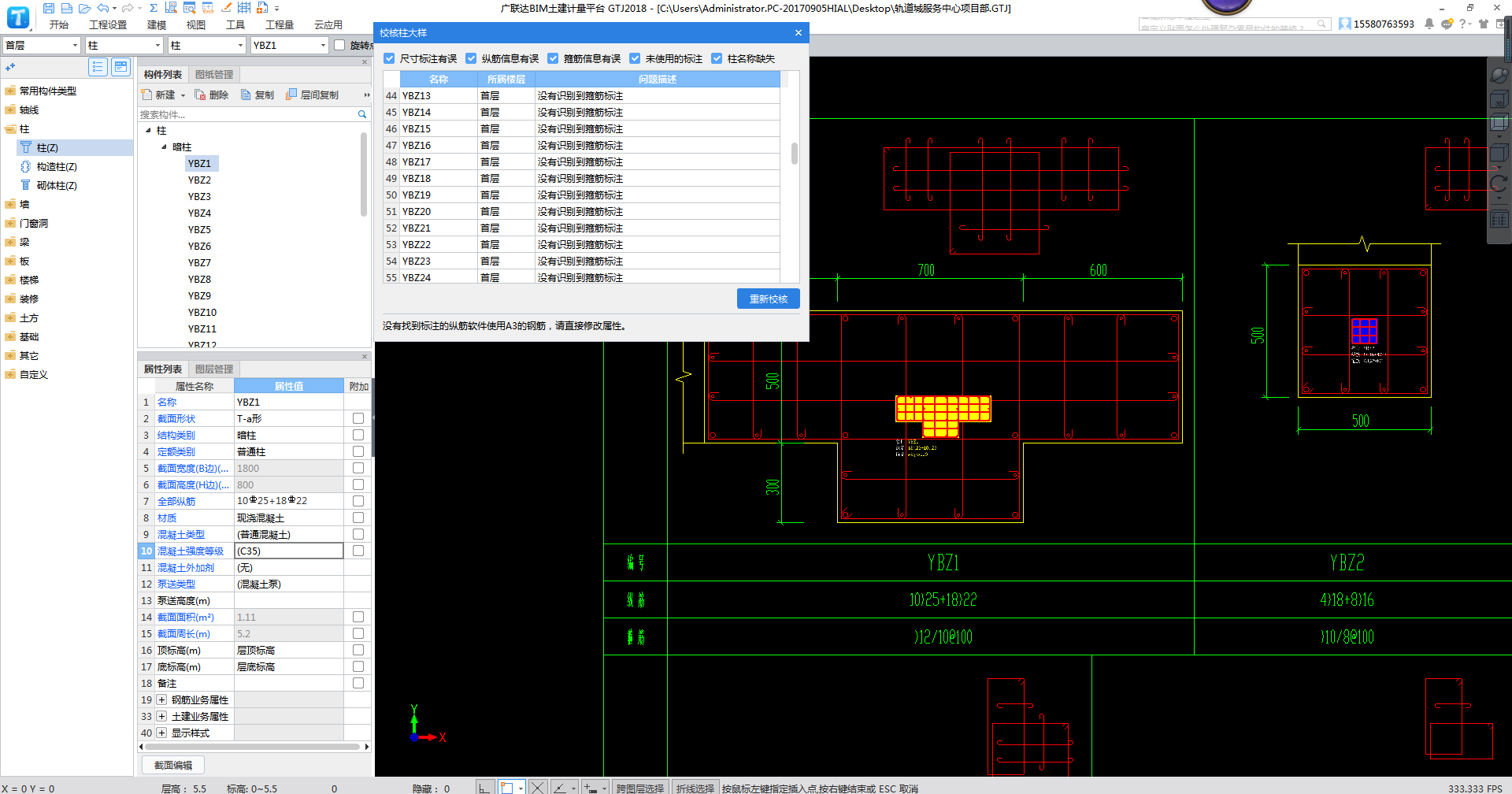Click the component list vertical scrollbar
The image size is (1512, 794).
point(364,173)
